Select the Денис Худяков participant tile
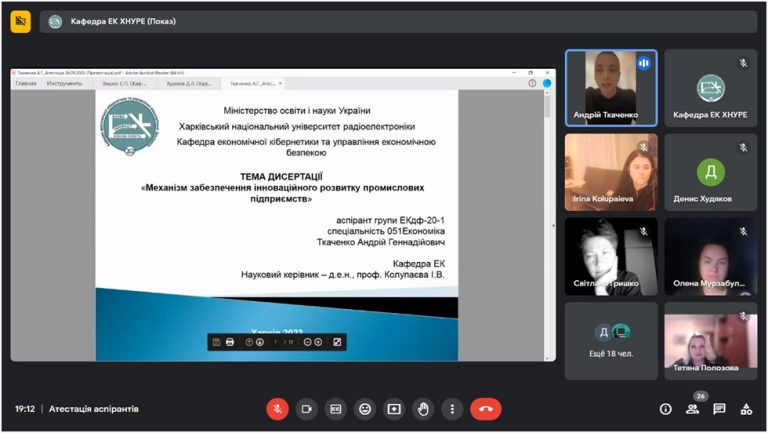 (x=710, y=172)
